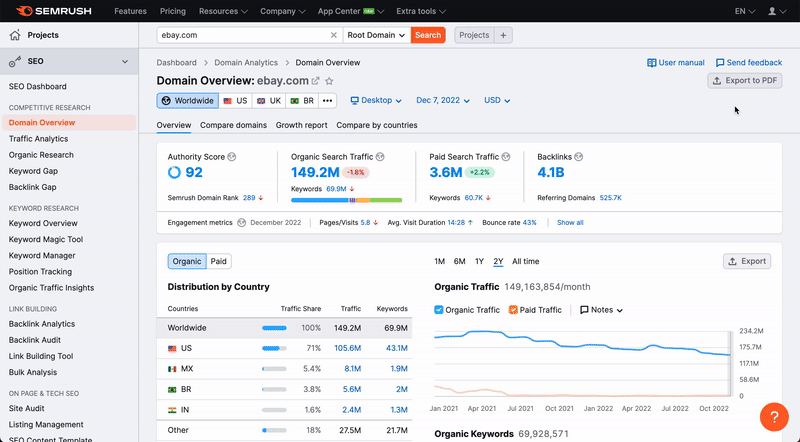Click Export to PDF button
The height and width of the screenshot is (442, 800).
coord(745,81)
